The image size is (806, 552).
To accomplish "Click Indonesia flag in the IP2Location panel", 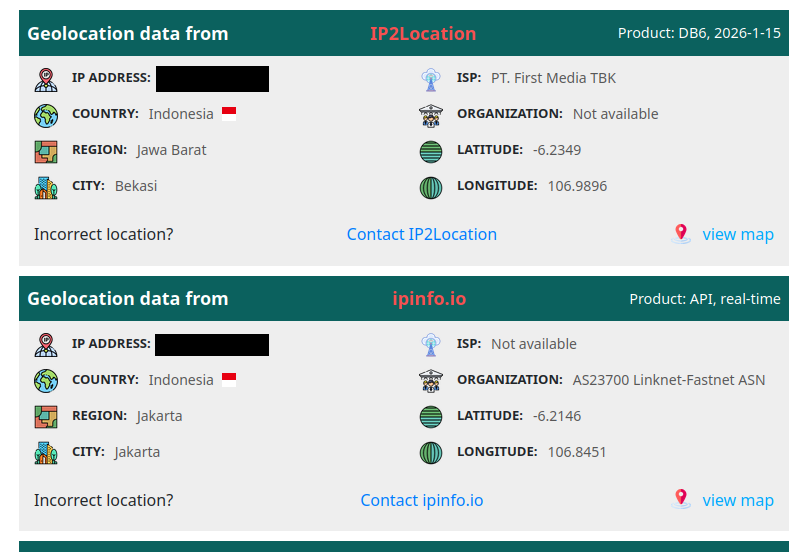I will click(x=229, y=114).
